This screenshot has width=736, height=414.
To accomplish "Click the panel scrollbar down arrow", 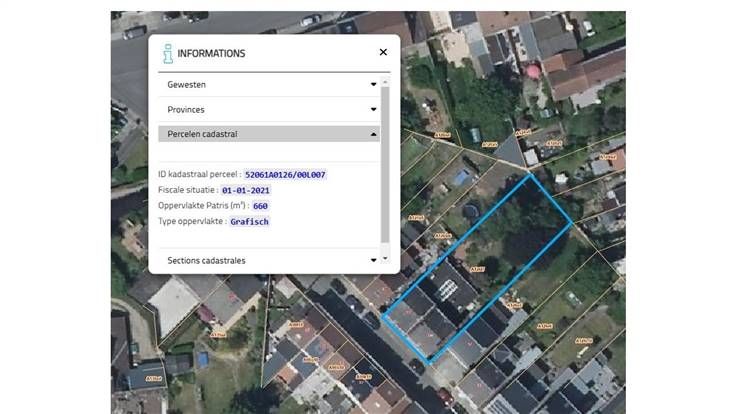I will coord(386,258).
